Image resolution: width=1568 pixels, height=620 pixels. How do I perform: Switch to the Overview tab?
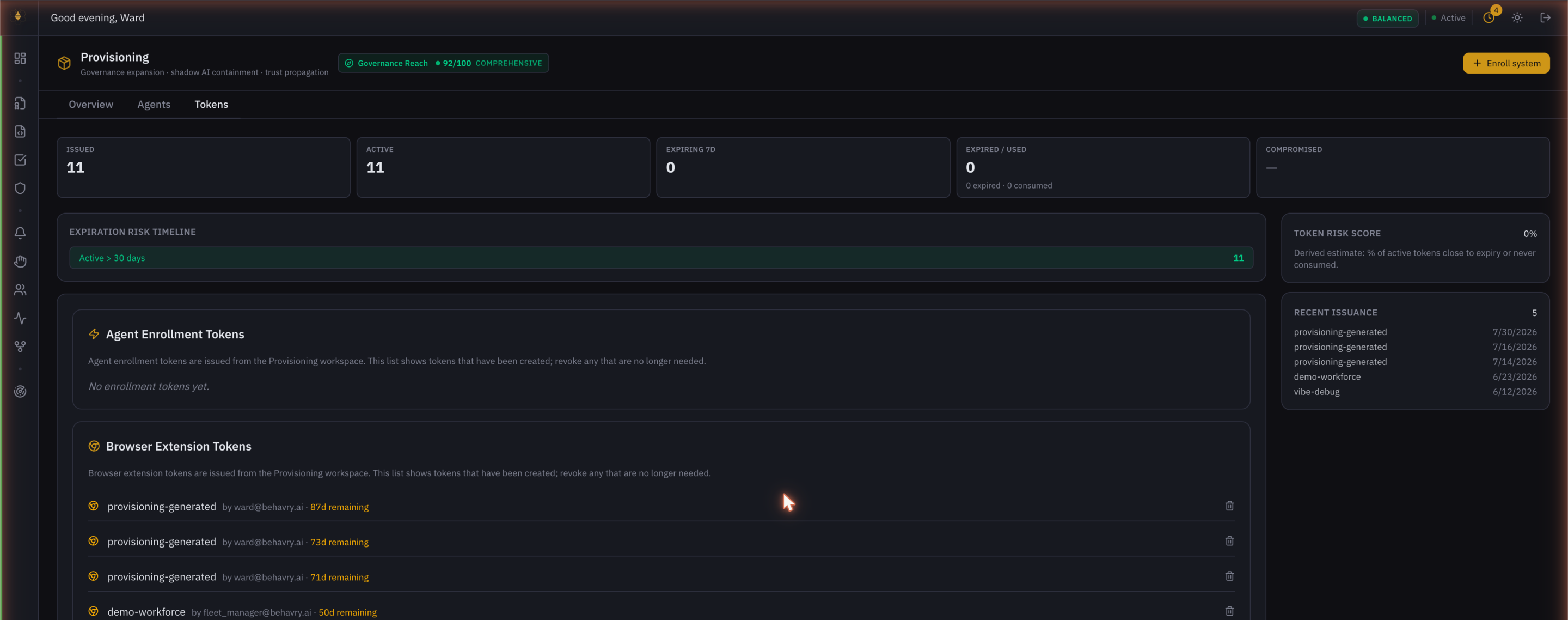tap(91, 105)
